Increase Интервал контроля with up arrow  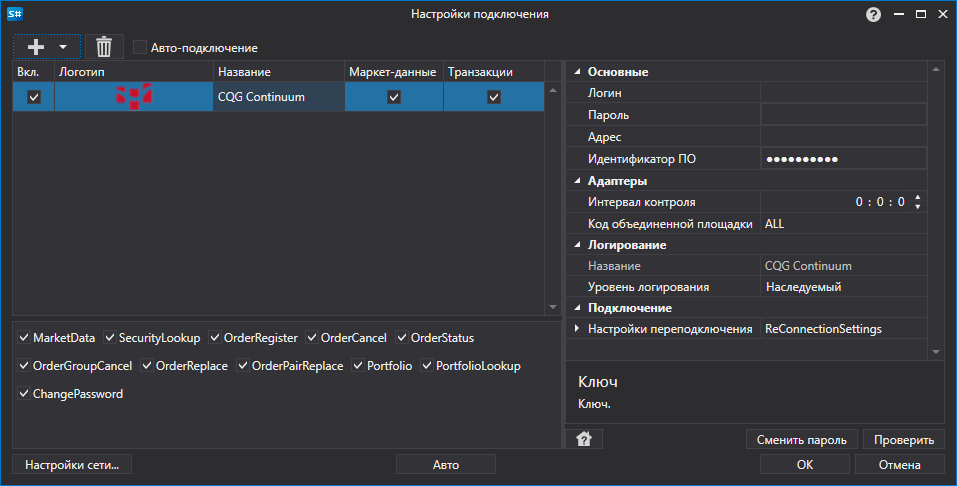click(x=918, y=197)
